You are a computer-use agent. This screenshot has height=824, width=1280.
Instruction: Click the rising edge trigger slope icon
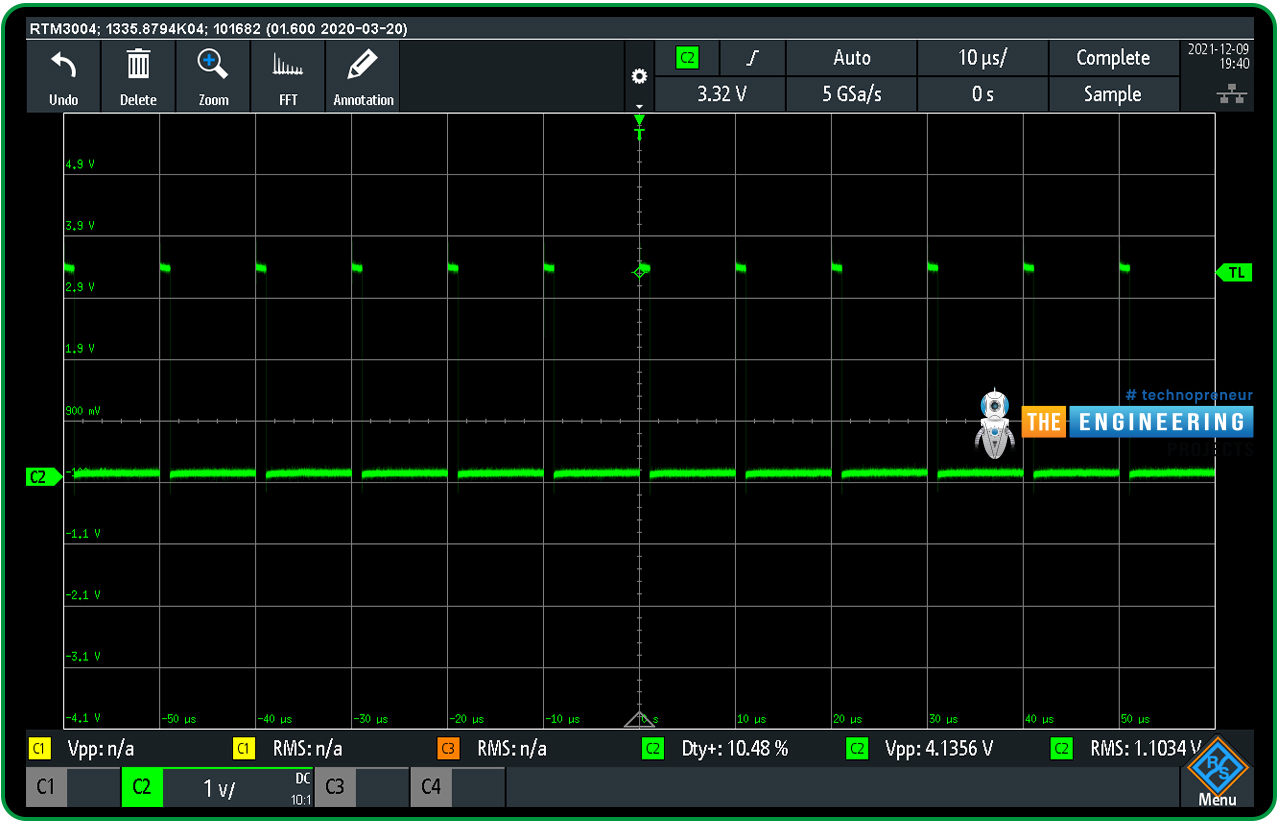click(752, 58)
